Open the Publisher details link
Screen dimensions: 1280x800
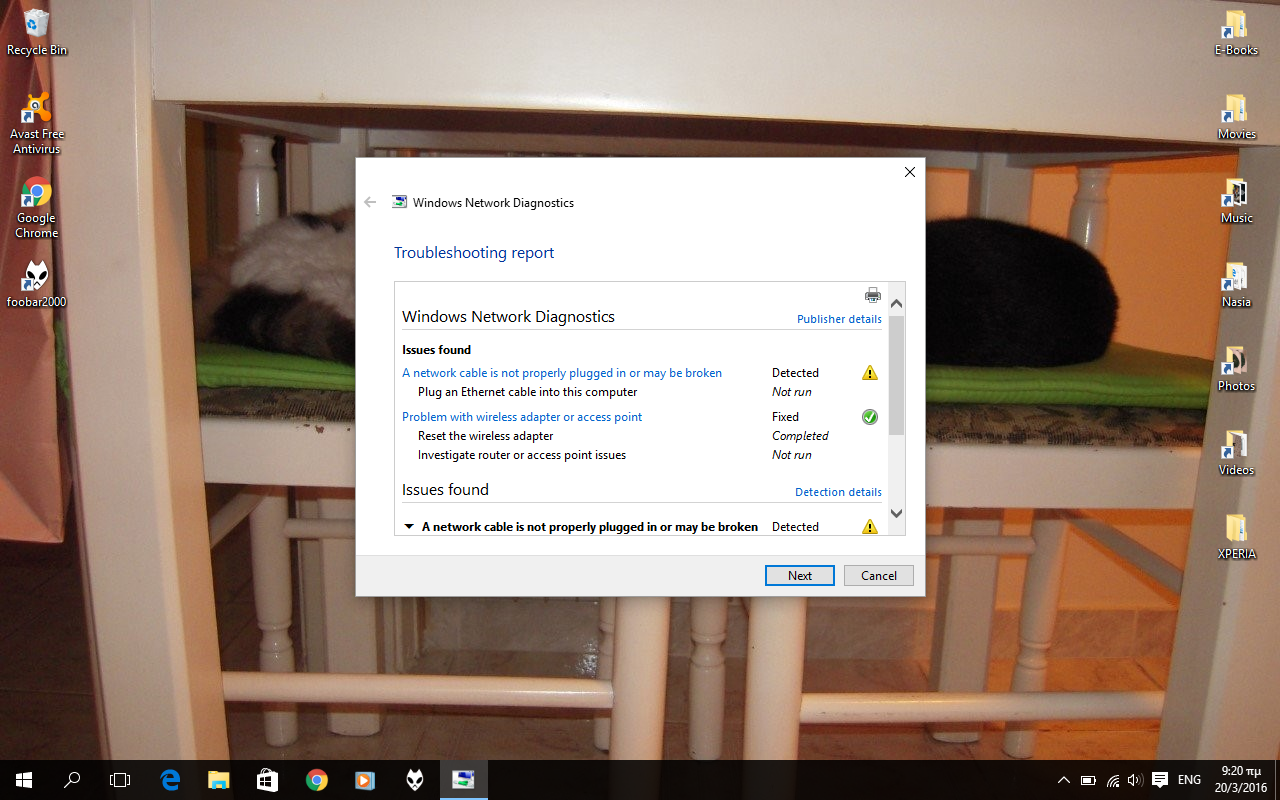(839, 319)
